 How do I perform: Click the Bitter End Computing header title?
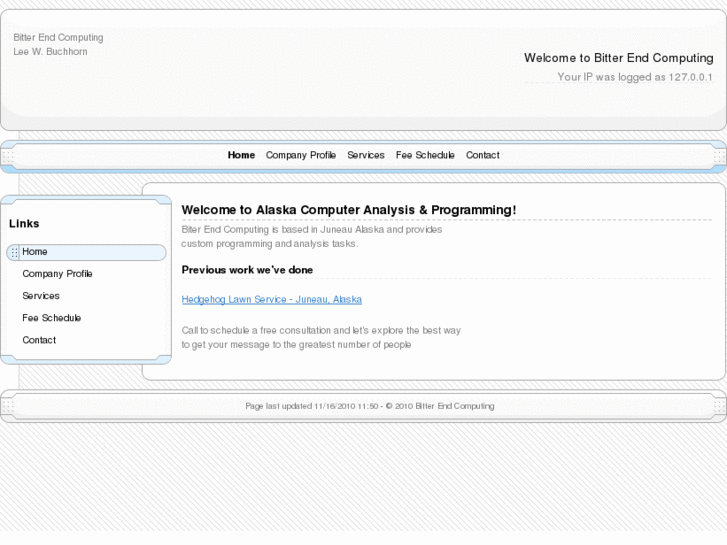[x=58, y=38]
